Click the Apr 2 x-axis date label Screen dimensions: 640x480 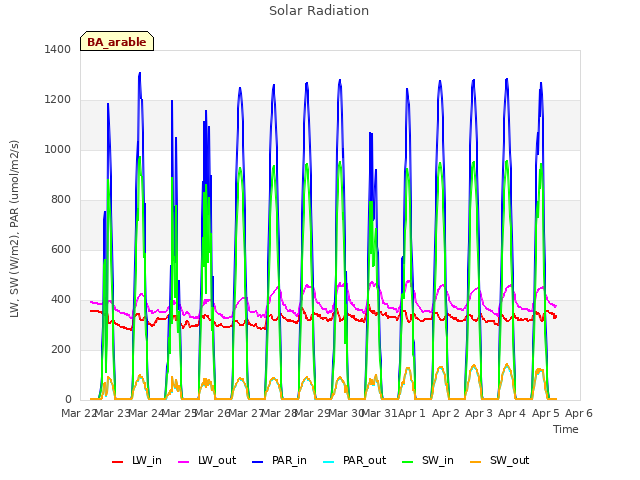(445, 413)
